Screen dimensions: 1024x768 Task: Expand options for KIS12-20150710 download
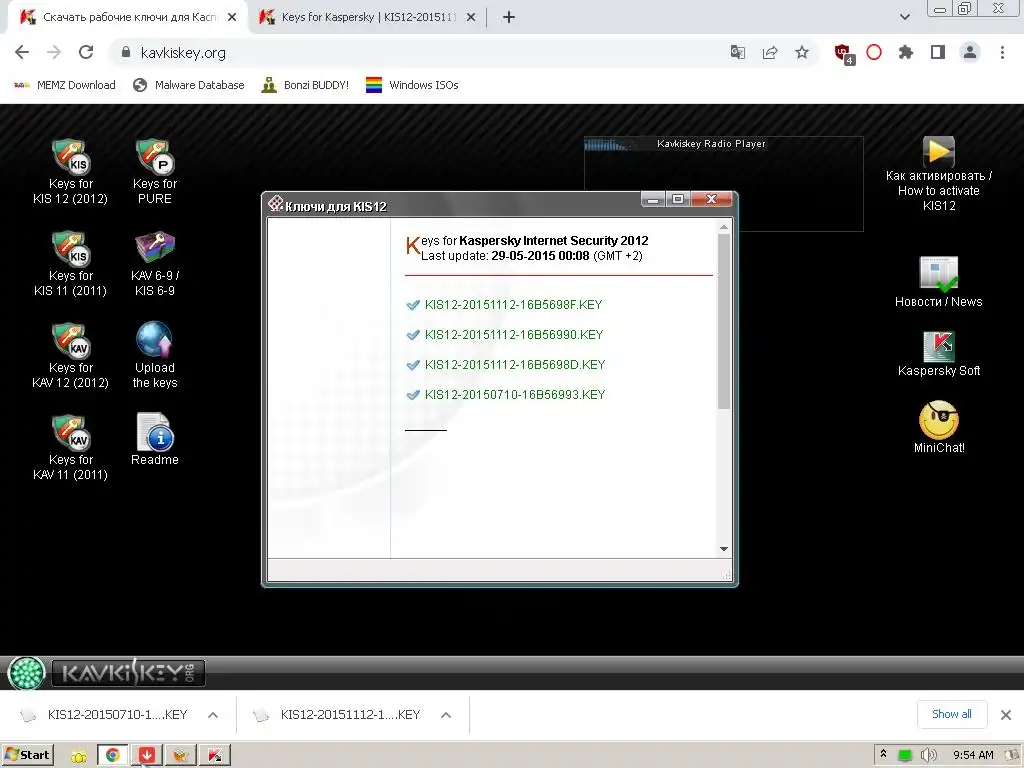(x=213, y=715)
